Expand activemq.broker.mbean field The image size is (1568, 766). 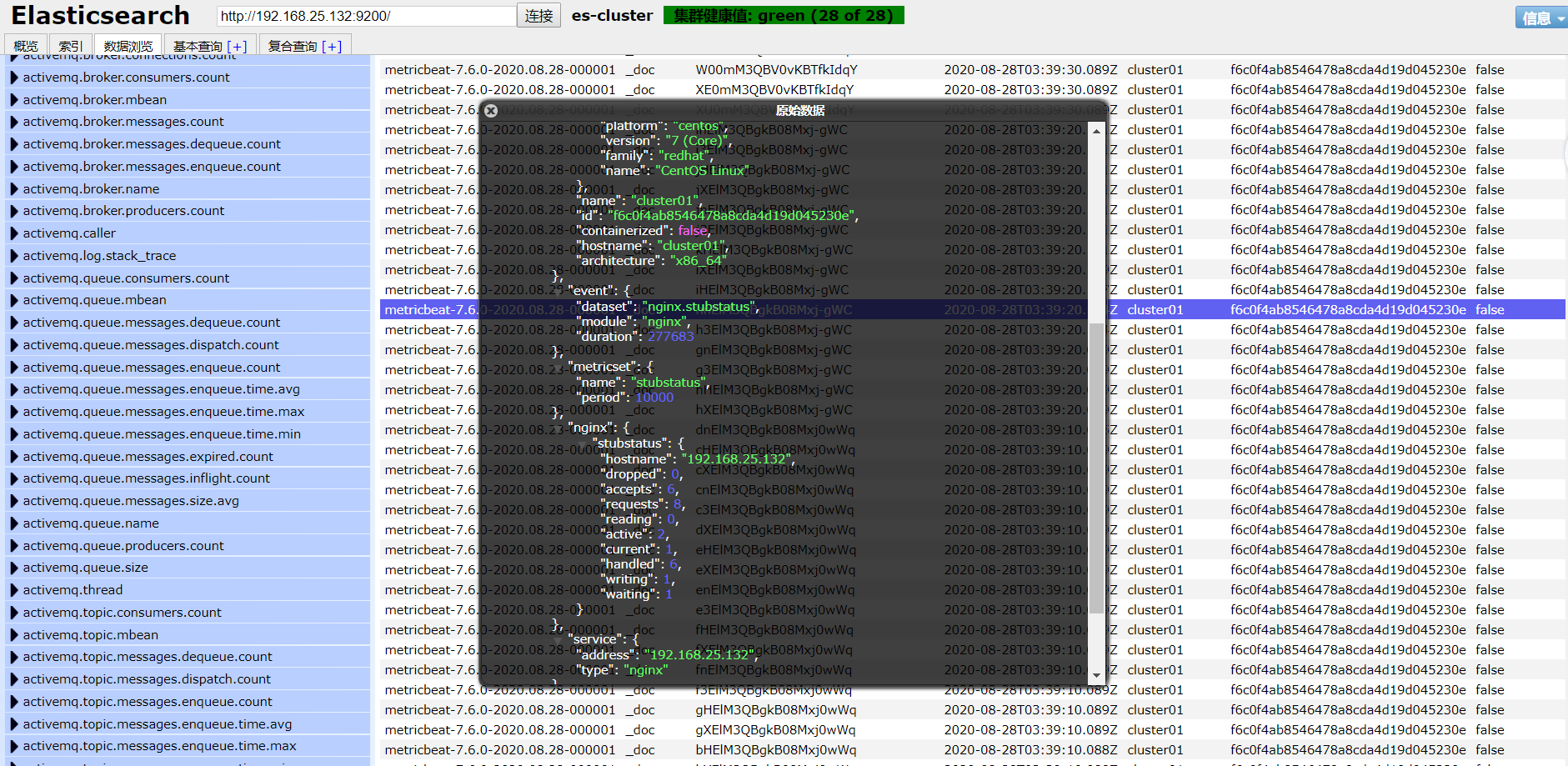click(14, 100)
